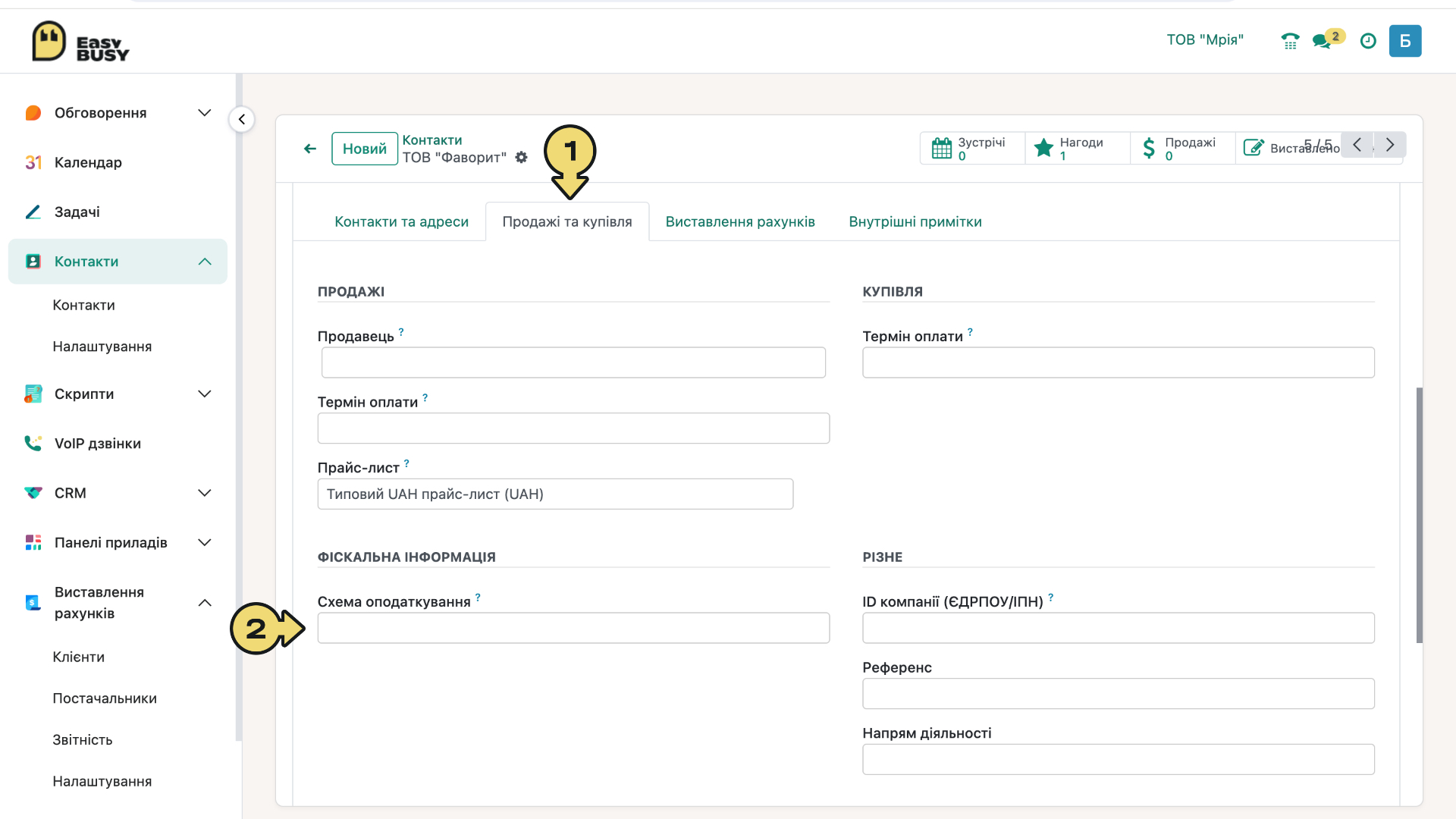1456x819 pixels.
Task: Collapse the Виставлення рахунків chevron
Action: coord(205,603)
